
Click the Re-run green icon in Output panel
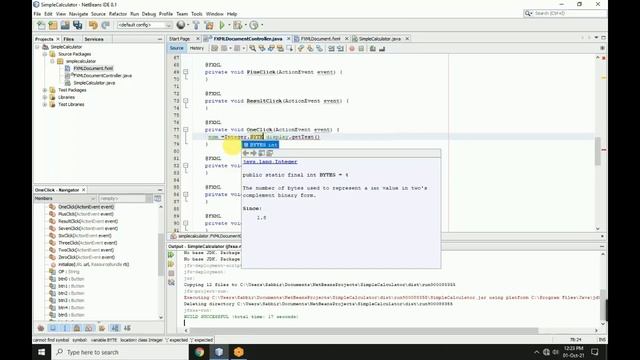[x=171, y=255]
